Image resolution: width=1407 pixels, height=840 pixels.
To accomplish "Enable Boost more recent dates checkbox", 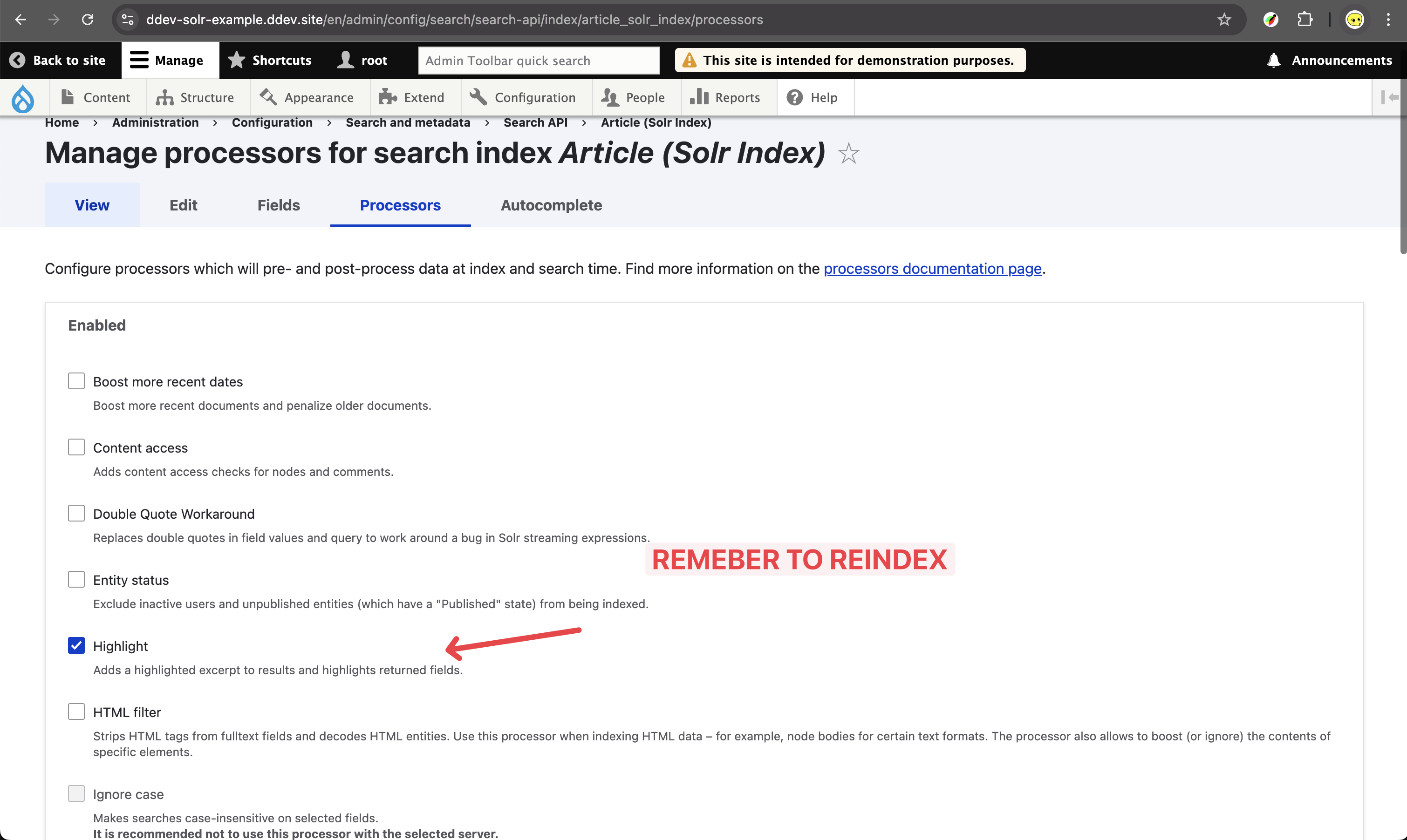I will pyautogui.click(x=76, y=381).
